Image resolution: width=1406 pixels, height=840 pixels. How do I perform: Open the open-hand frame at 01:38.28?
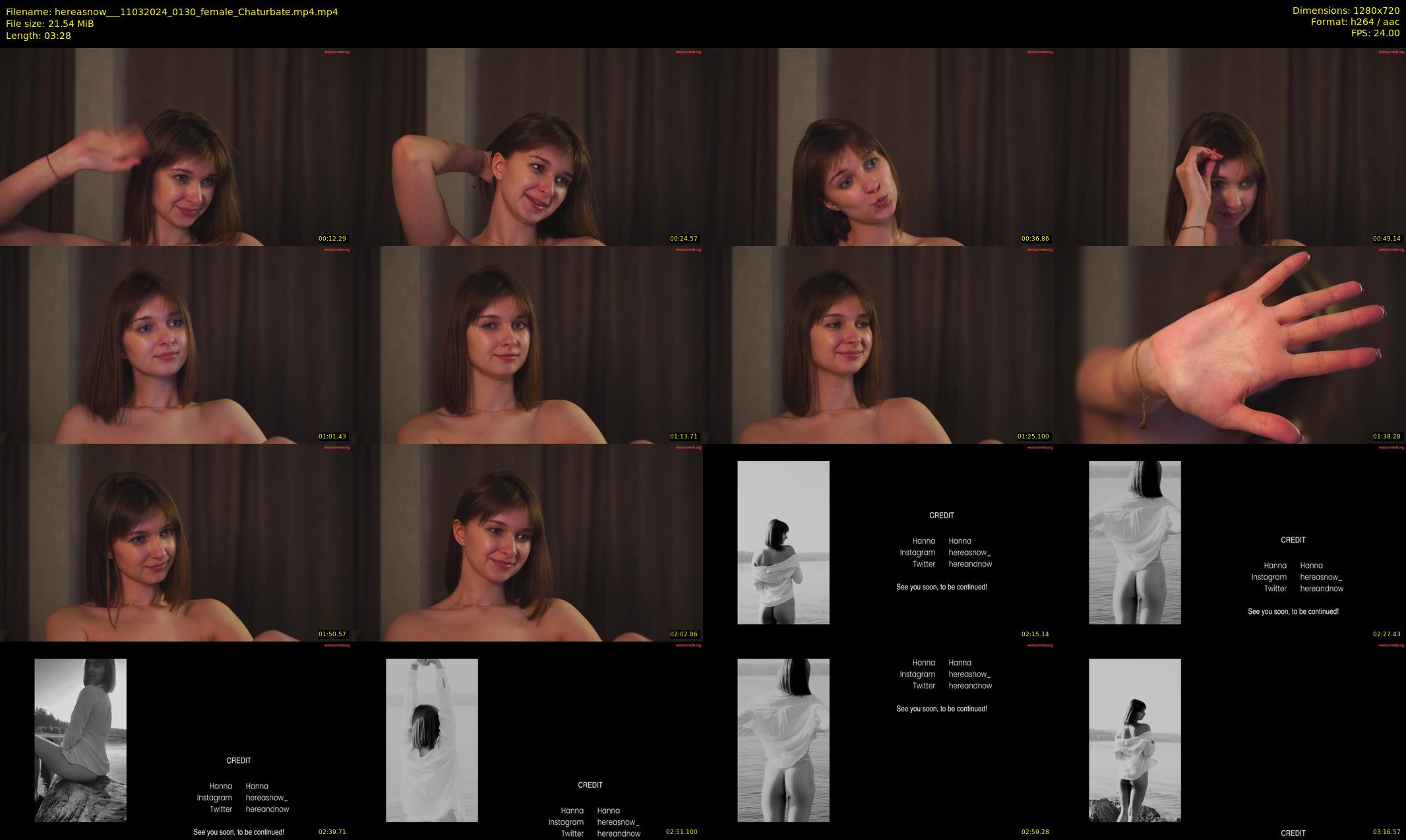1230,344
